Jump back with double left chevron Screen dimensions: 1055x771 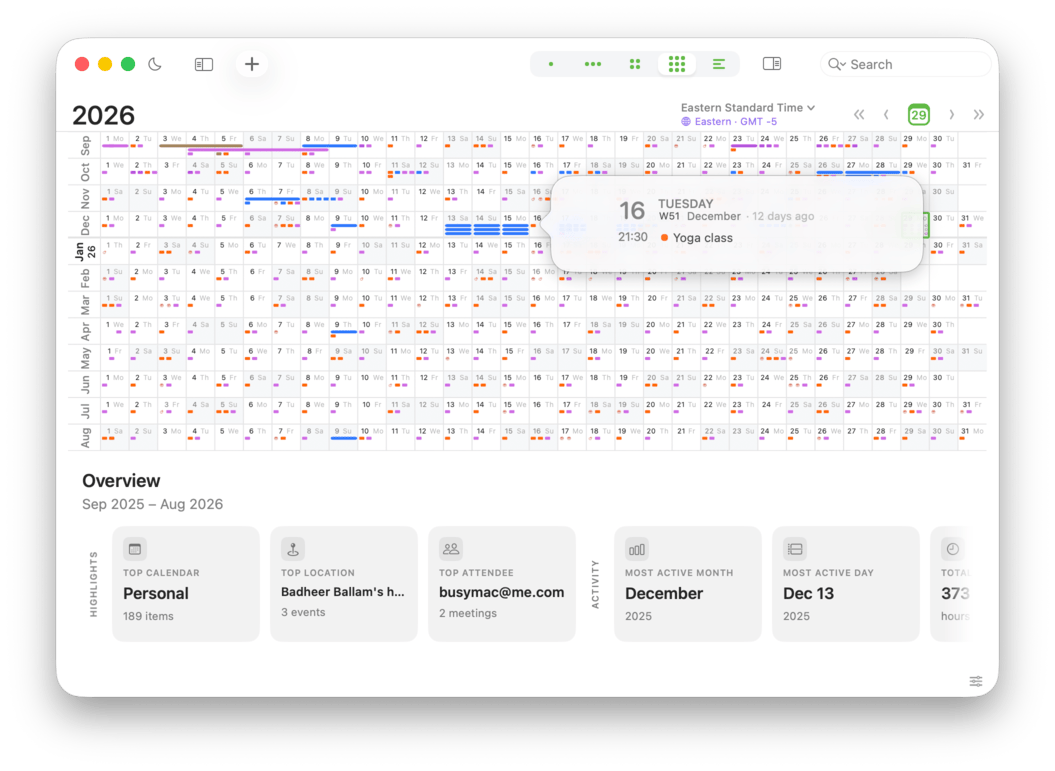[x=858, y=115]
